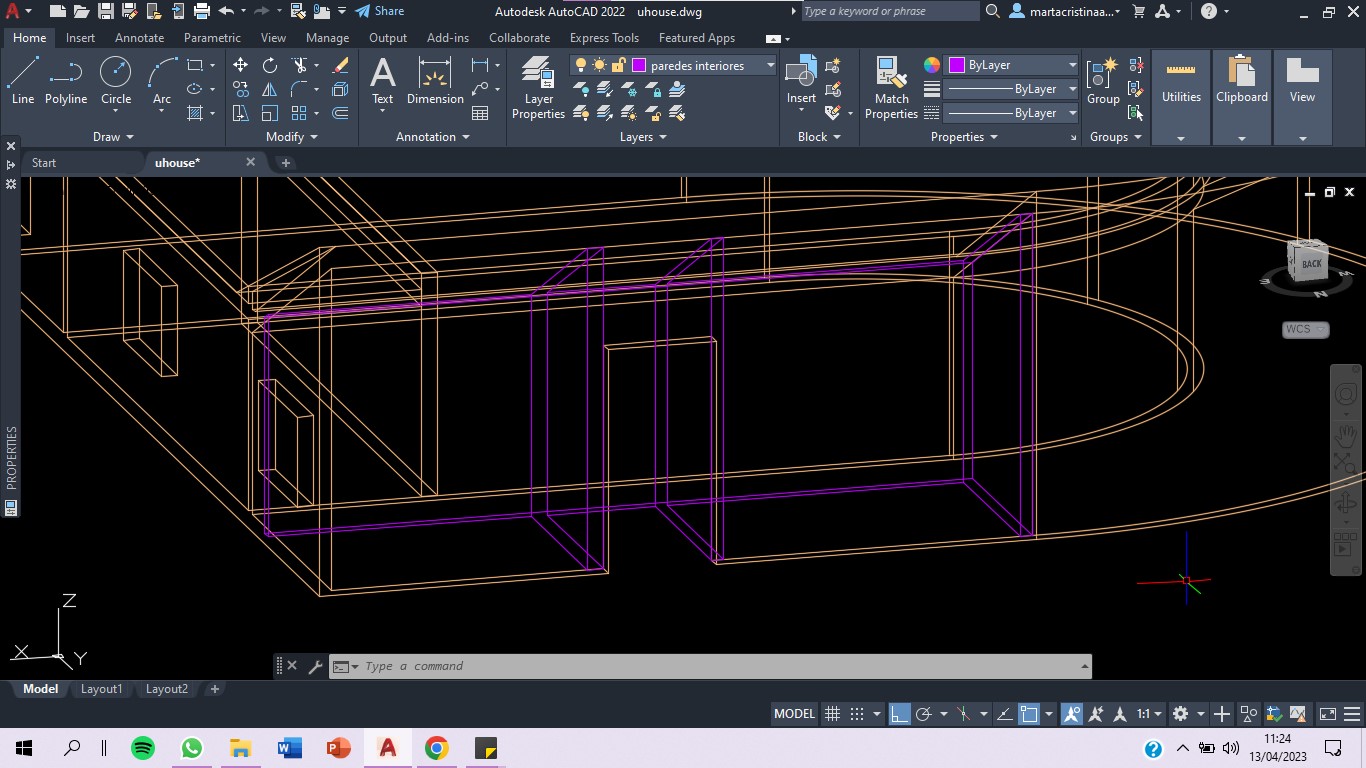
Task: Open the Annotate ribbon tab
Action: click(140, 38)
